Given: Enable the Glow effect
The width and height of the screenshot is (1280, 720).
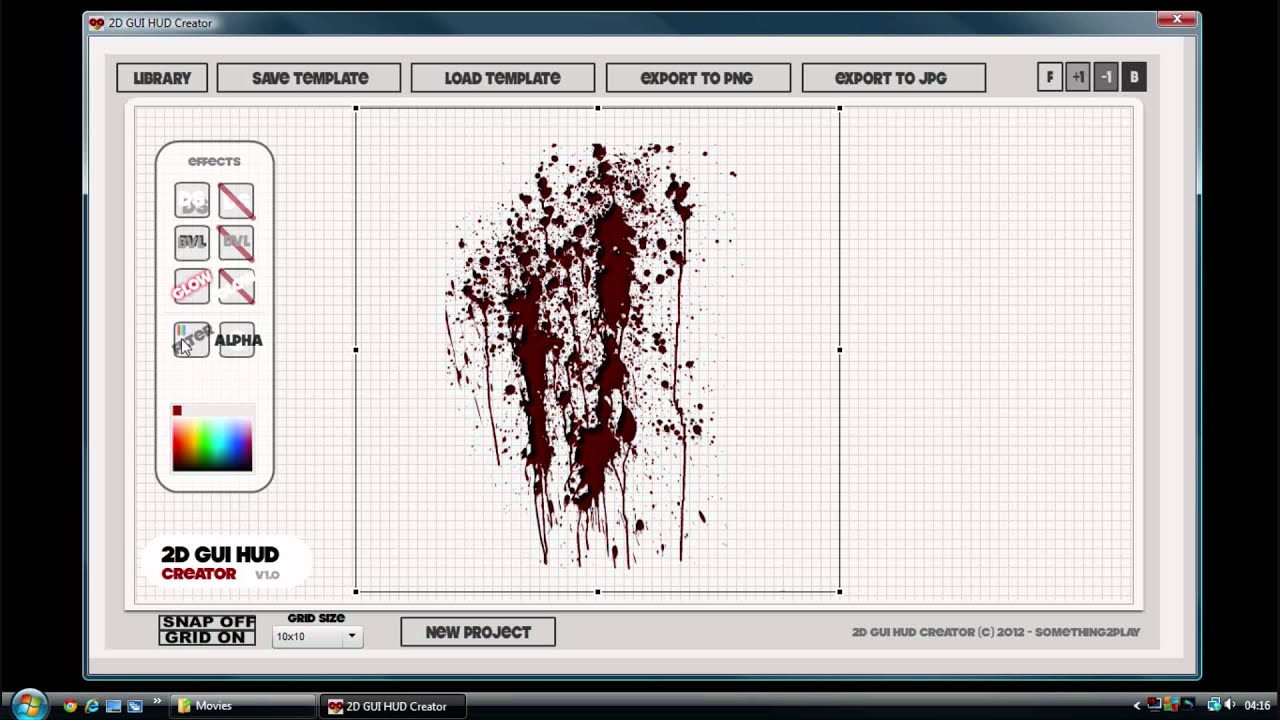Looking at the screenshot, I should tap(191, 287).
